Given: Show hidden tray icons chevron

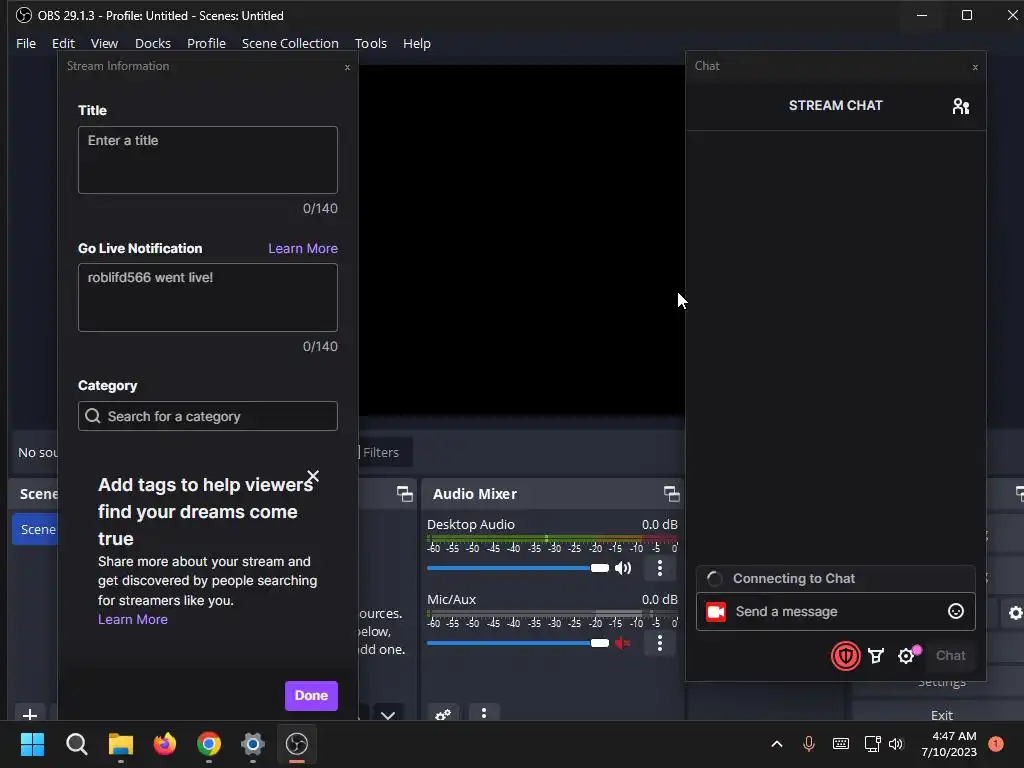Looking at the screenshot, I should click(x=776, y=744).
